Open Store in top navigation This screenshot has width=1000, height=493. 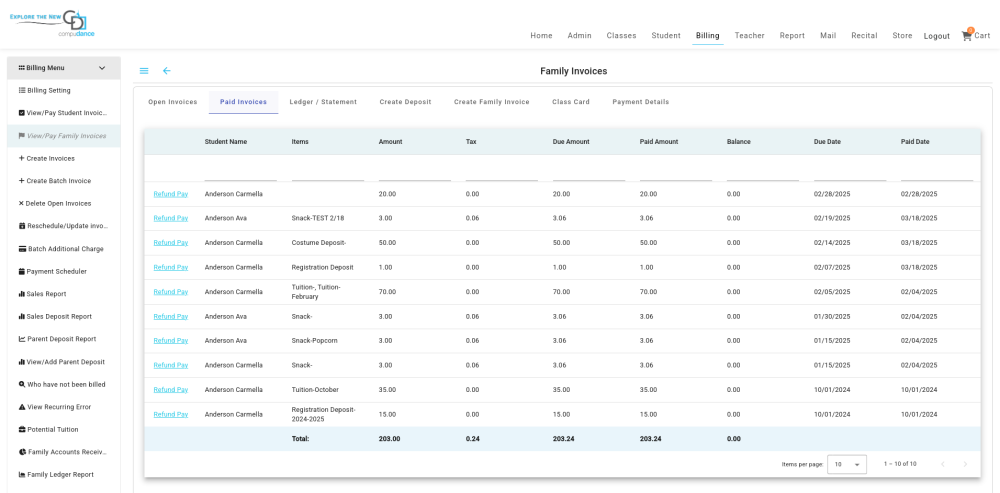(902, 36)
